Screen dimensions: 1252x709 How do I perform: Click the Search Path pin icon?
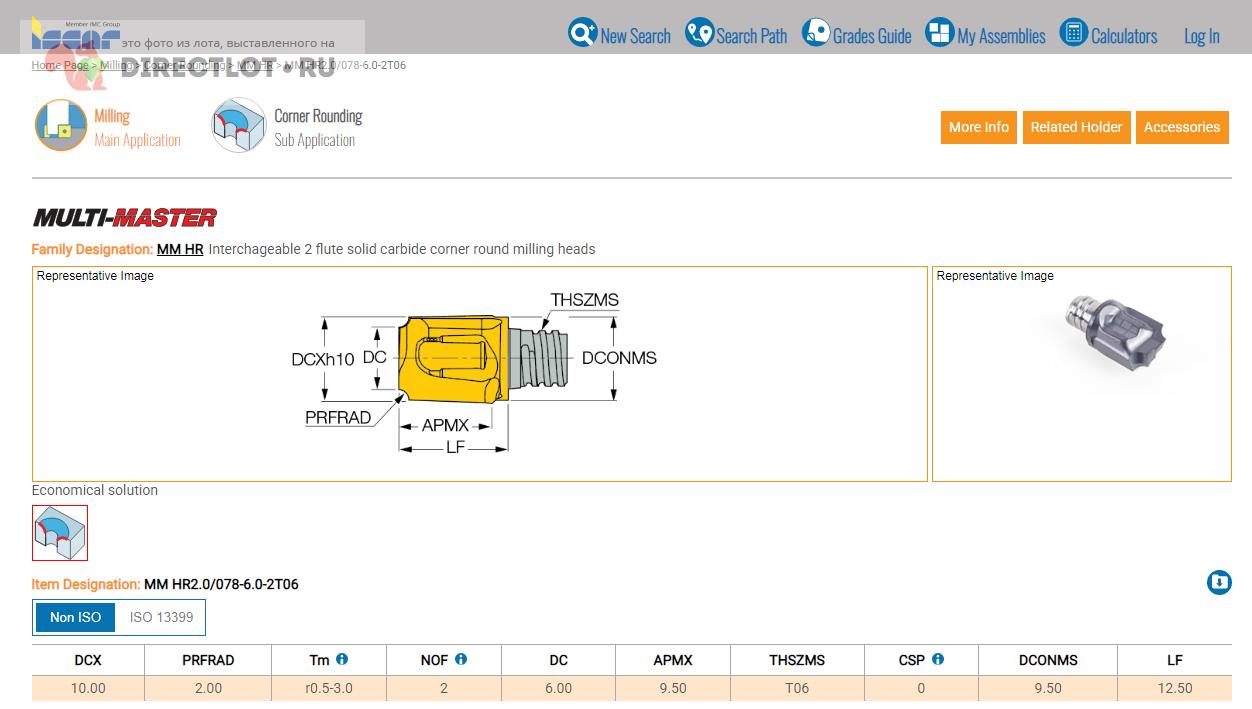(699, 33)
